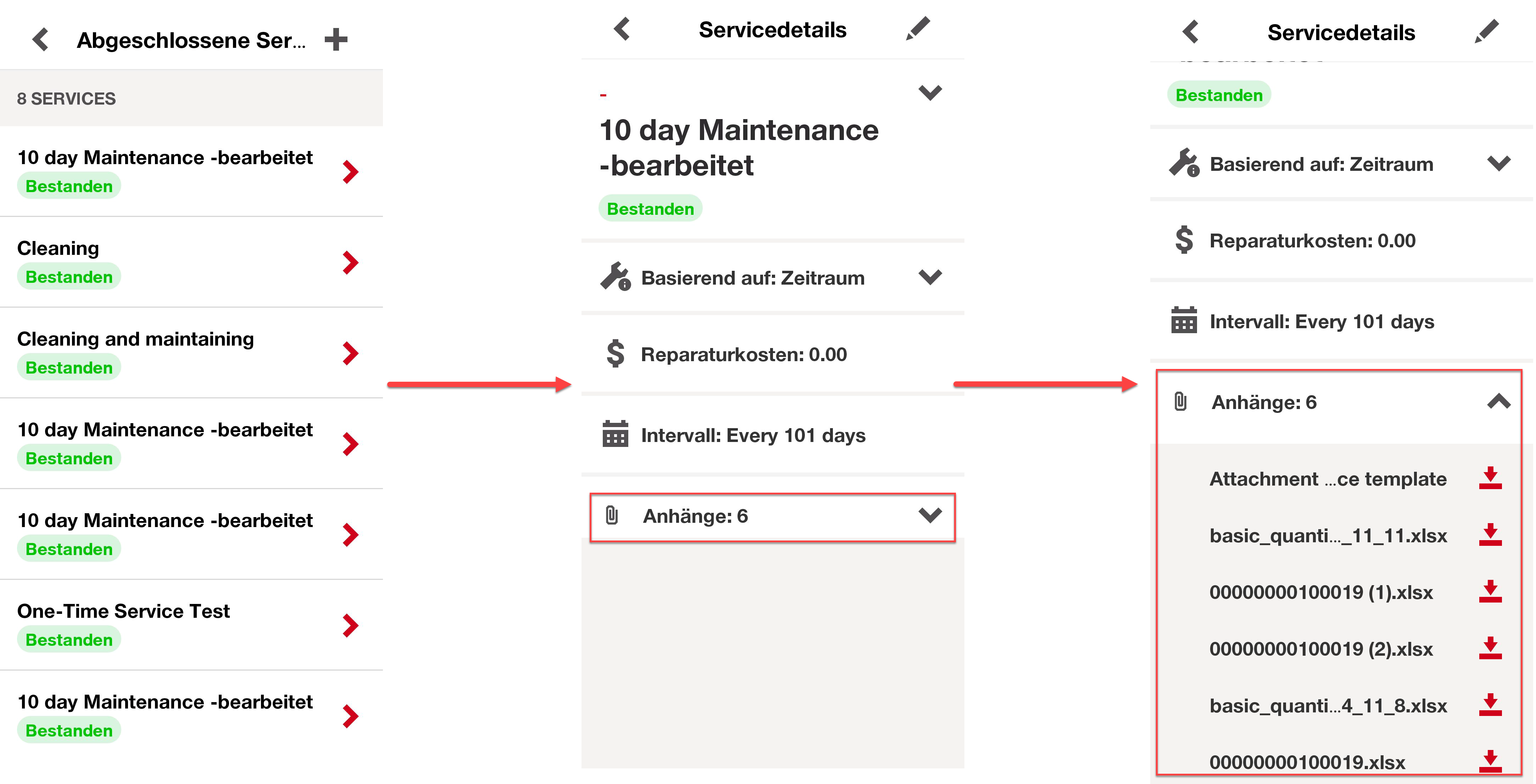Viewport: 1536px width, 784px height.
Task: Open the Cleaning service entry
Action: pos(191,262)
